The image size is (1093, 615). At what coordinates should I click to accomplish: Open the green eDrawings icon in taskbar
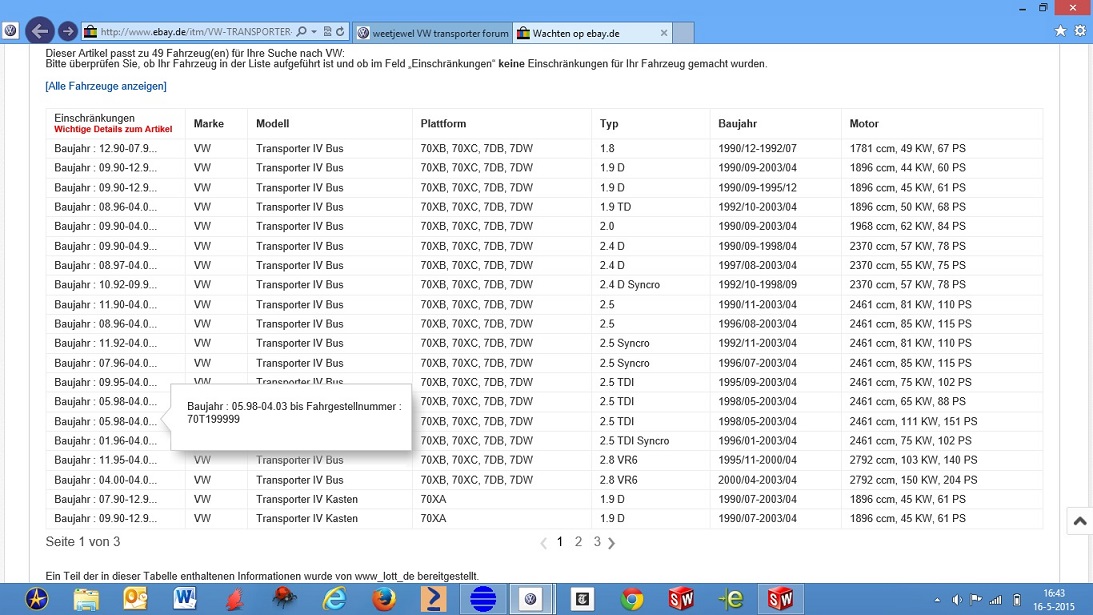pyautogui.click(x=731, y=599)
